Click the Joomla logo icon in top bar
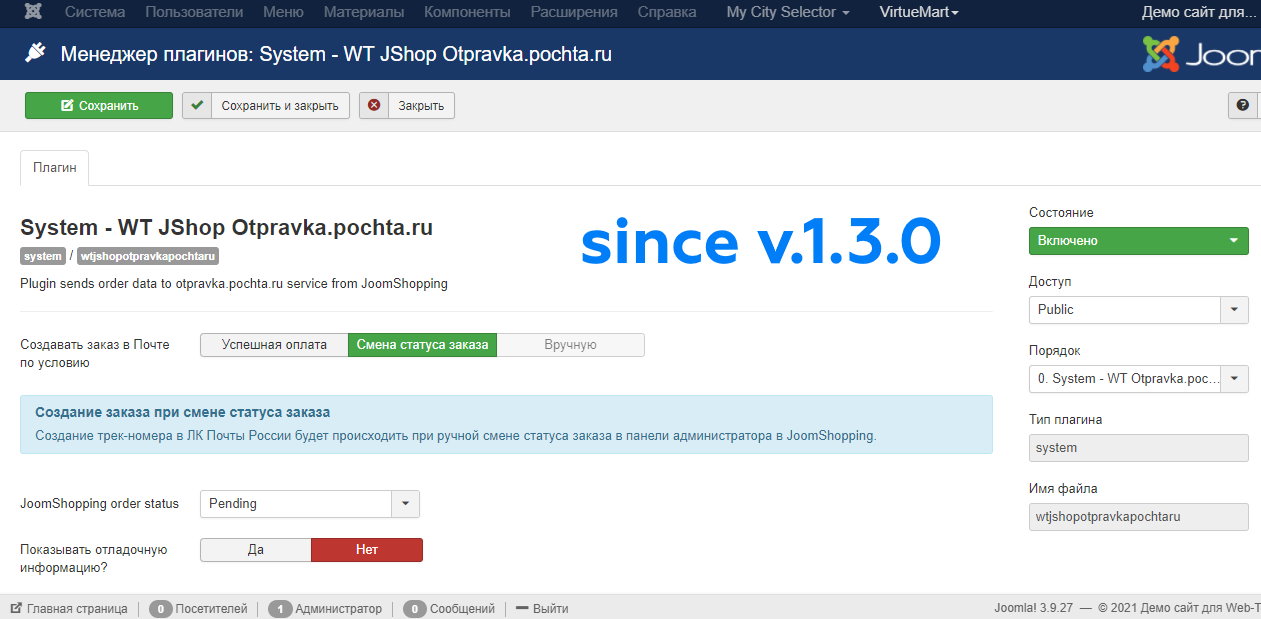 [35, 12]
